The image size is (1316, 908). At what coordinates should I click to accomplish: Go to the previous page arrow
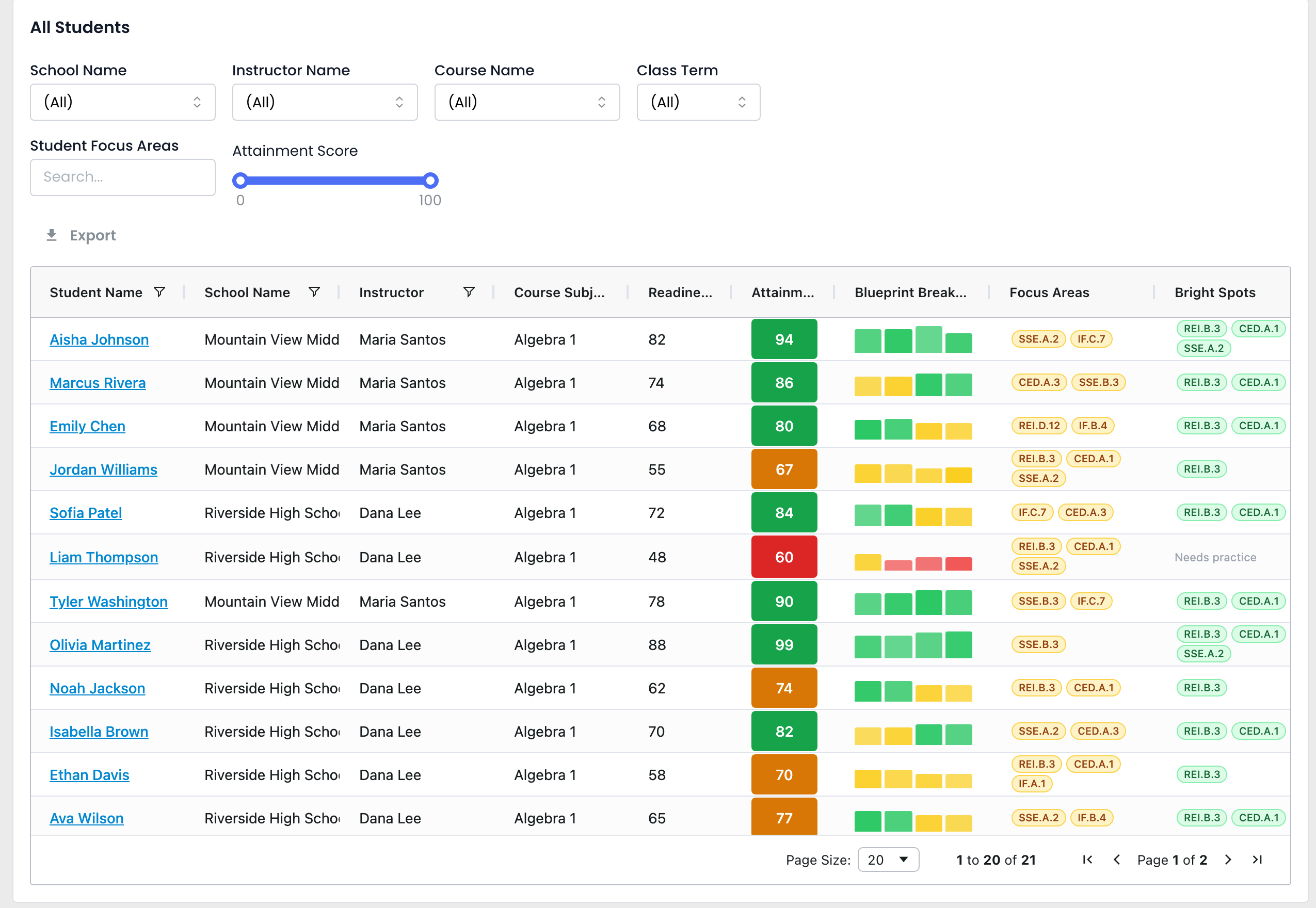pos(1117,860)
